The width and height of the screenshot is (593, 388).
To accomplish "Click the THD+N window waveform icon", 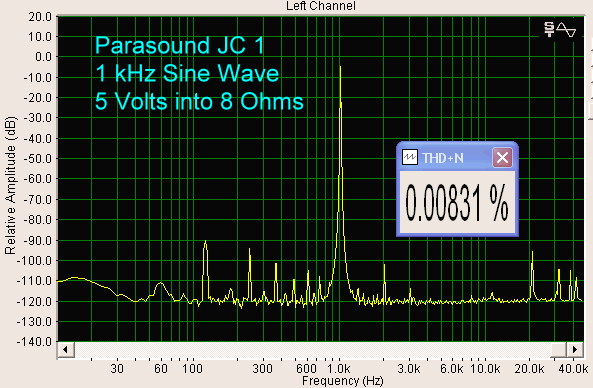I will (410, 157).
